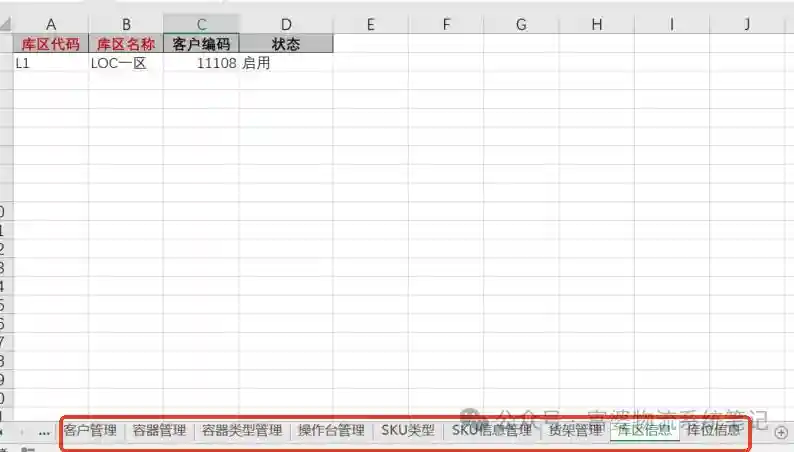Image resolution: width=794 pixels, height=452 pixels.
Task: Select the active 库区信息 sheet tab
Action: point(643,431)
